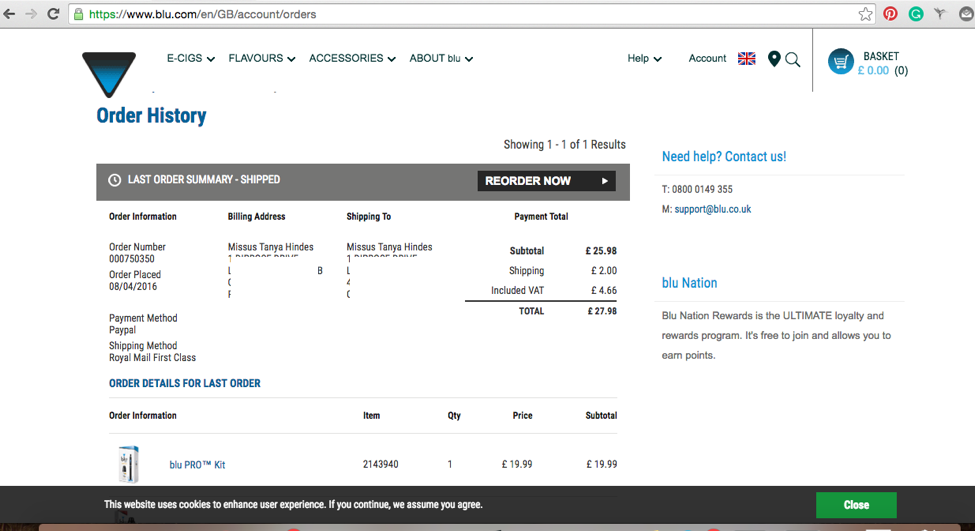Open the Account page link
Viewport: 975px width, 531px height.
tap(707, 58)
